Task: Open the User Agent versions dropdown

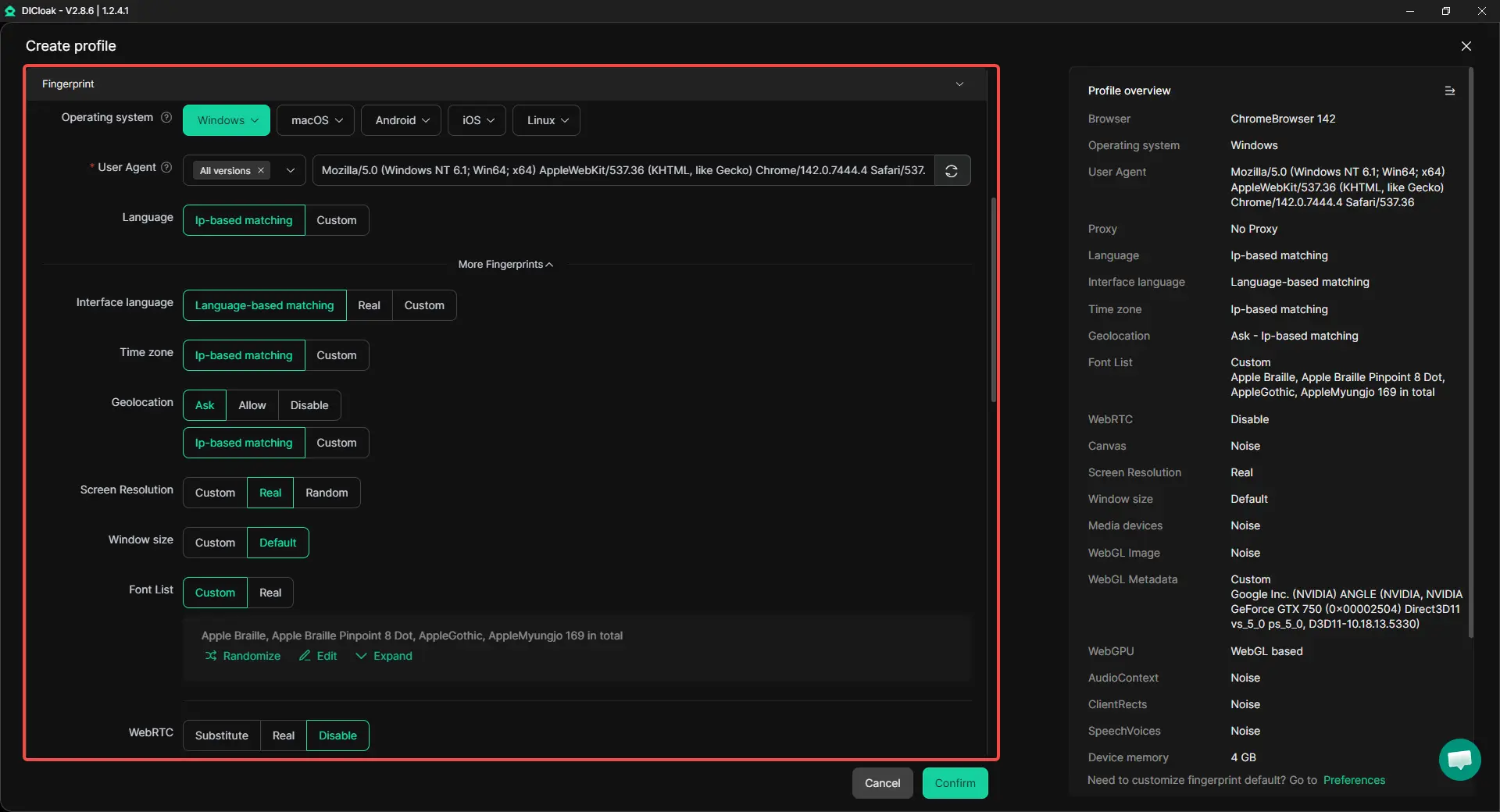Action: [291, 171]
